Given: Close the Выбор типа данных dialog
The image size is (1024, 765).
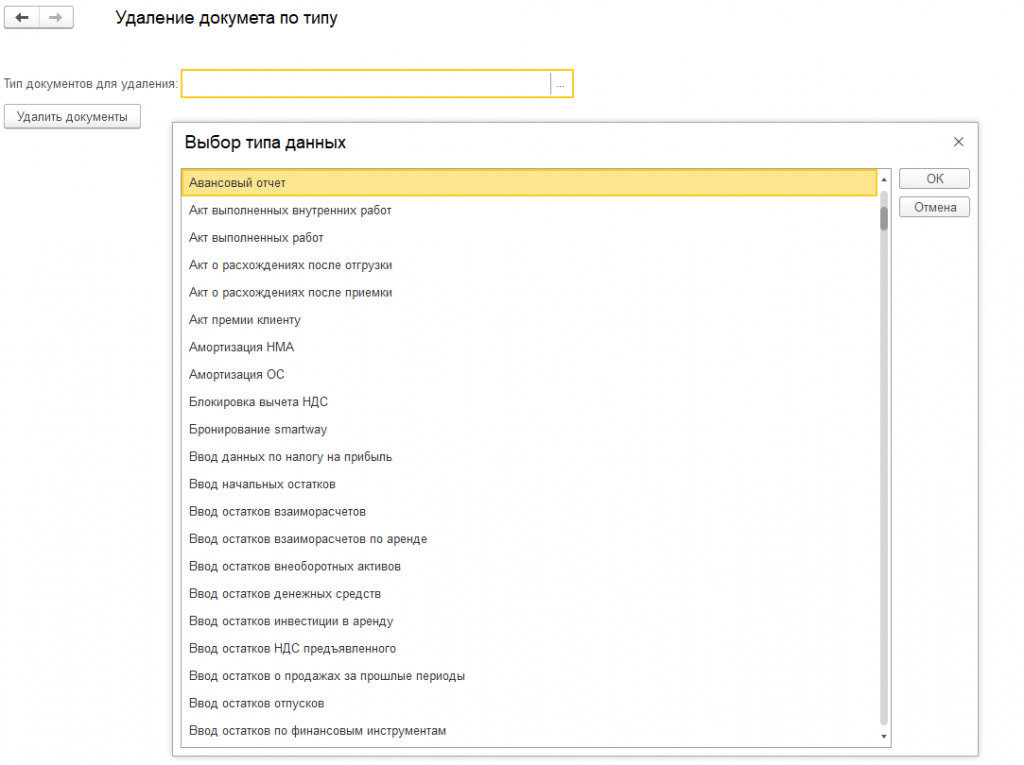Looking at the screenshot, I should [958, 142].
